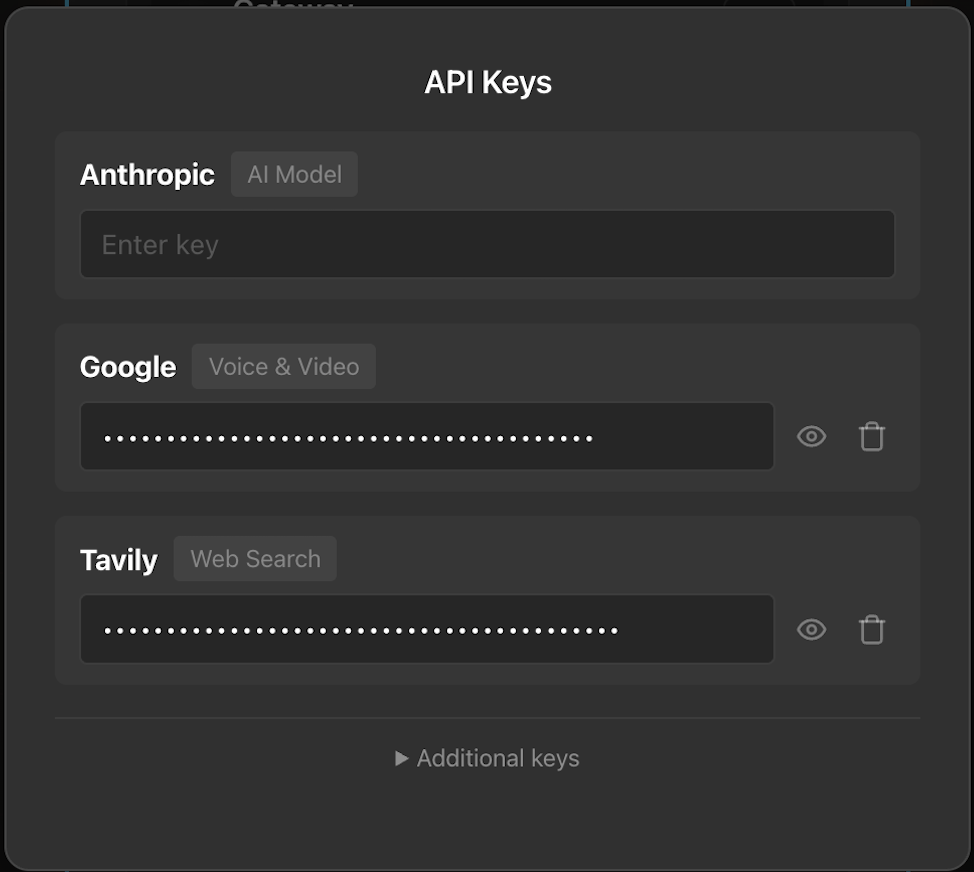Select the Voice & Video tag

(283, 366)
